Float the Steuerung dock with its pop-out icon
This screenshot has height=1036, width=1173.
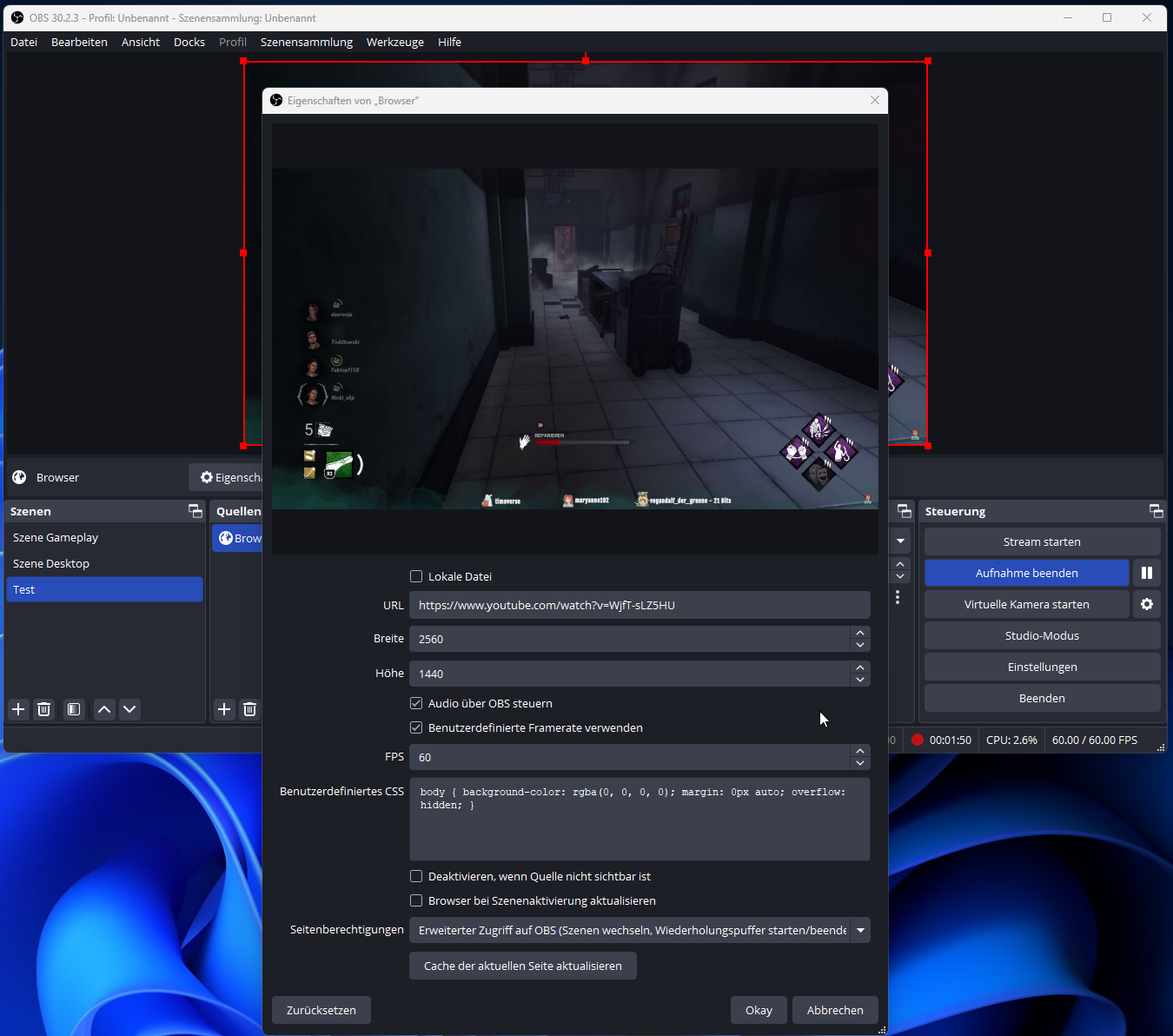pyautogui.click(x=1156, y=511)
